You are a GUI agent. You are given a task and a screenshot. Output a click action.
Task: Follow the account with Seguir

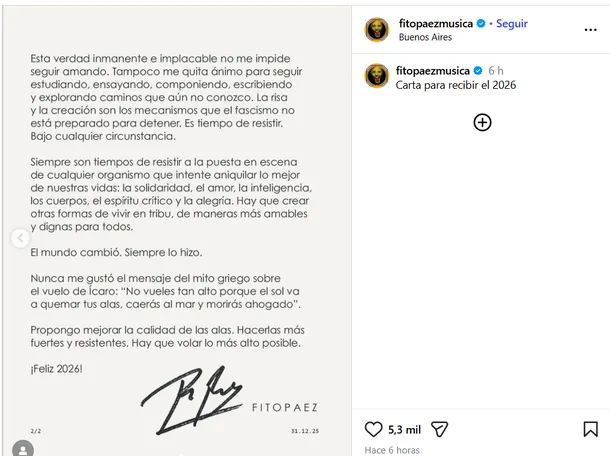point(511,24)
